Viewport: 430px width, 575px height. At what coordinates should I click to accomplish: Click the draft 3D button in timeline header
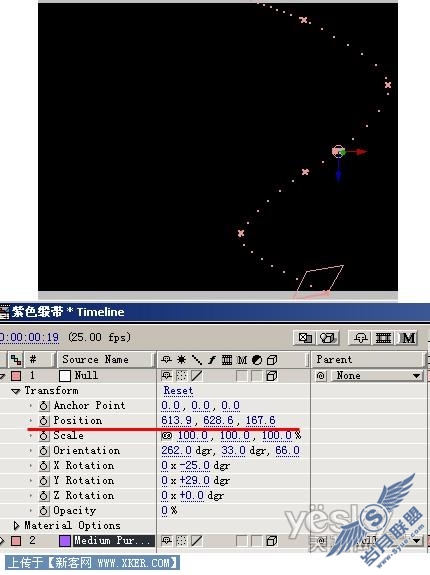(328, 338)
